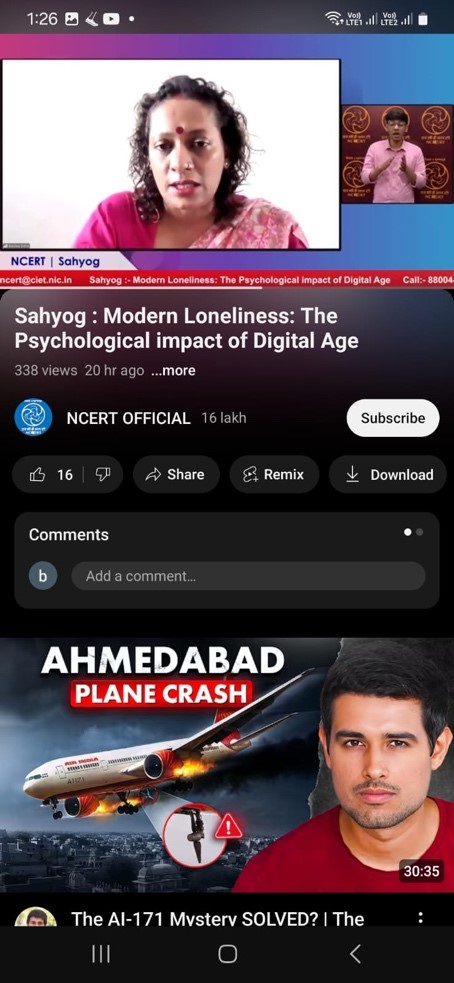
Task: Open the Share options
Action: pyautogui.click(x=175, y=475)
